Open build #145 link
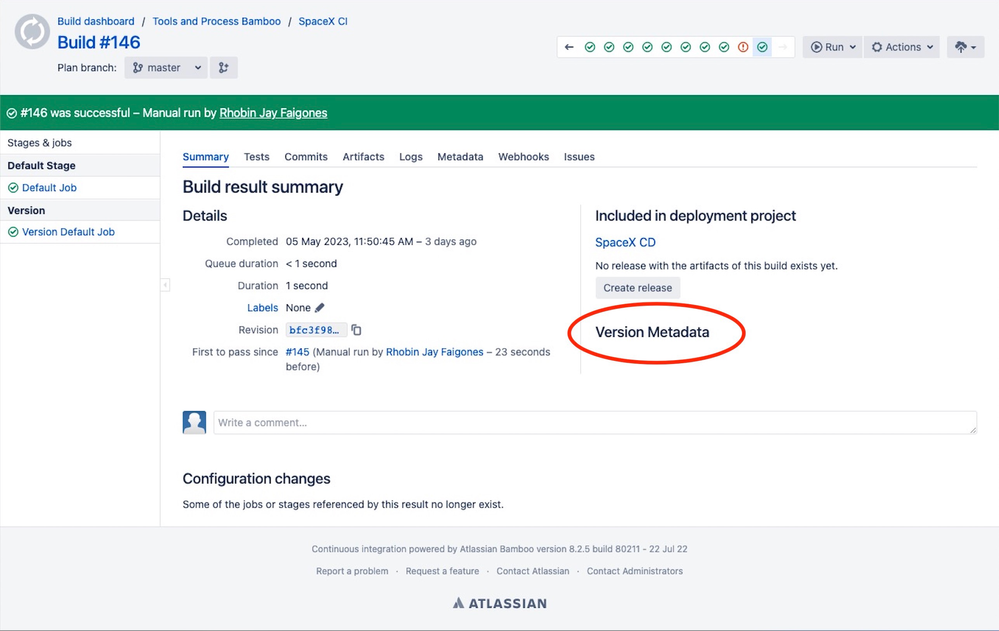Screen dimensions: 999x631 tap(298, 352)
